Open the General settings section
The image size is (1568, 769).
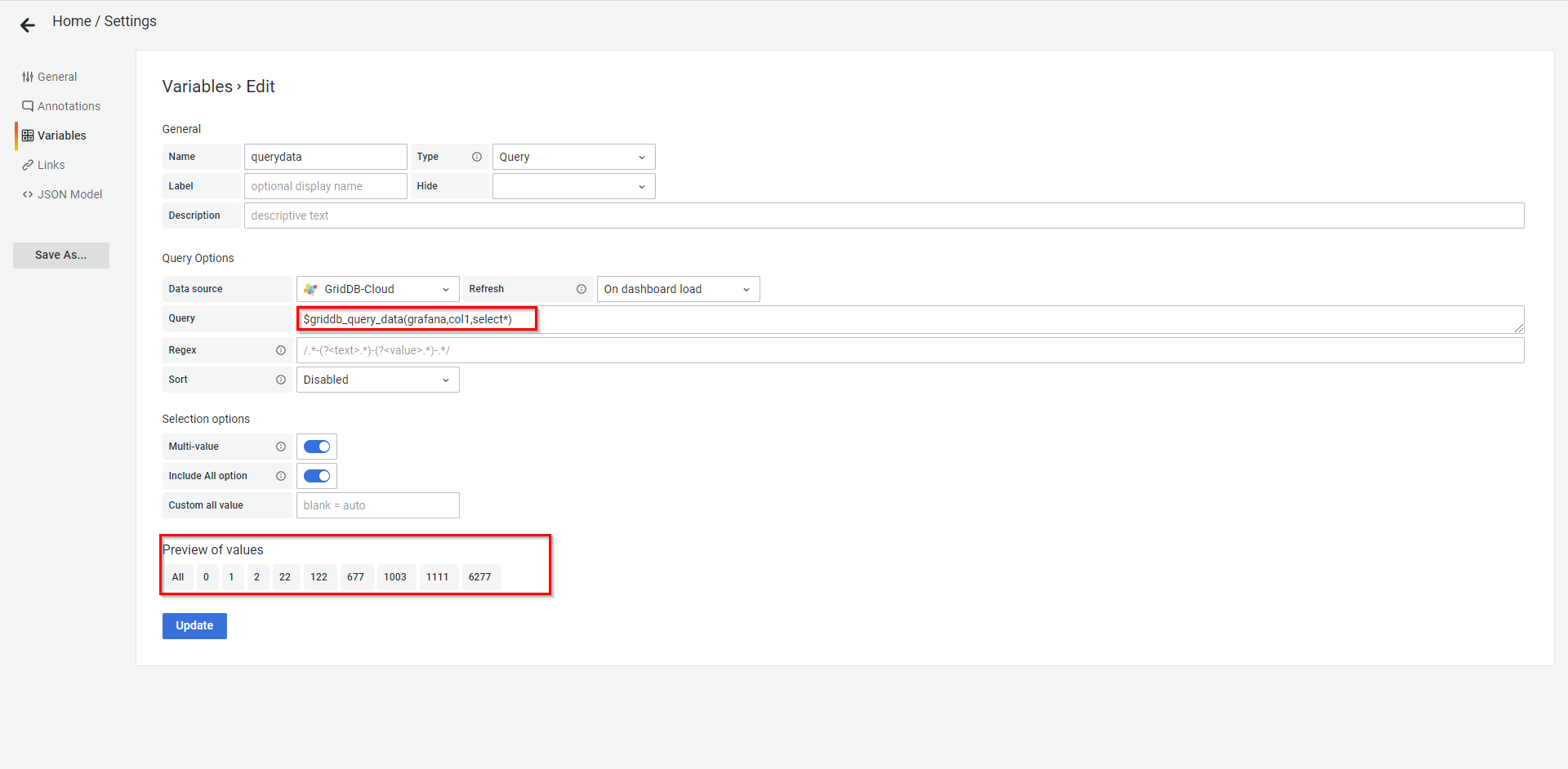(56, 77)
